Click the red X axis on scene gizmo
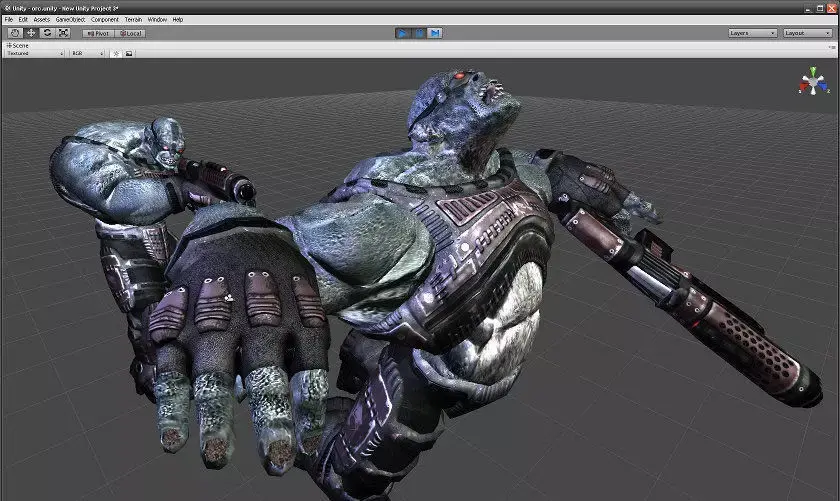840x501 pixels. pos(805,87)
